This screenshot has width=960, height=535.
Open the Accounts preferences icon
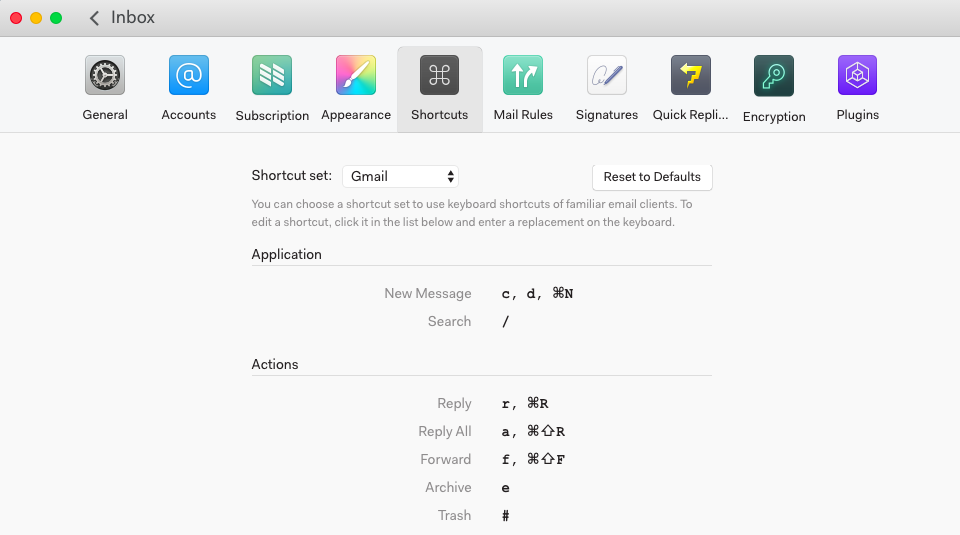coord(189,76)
